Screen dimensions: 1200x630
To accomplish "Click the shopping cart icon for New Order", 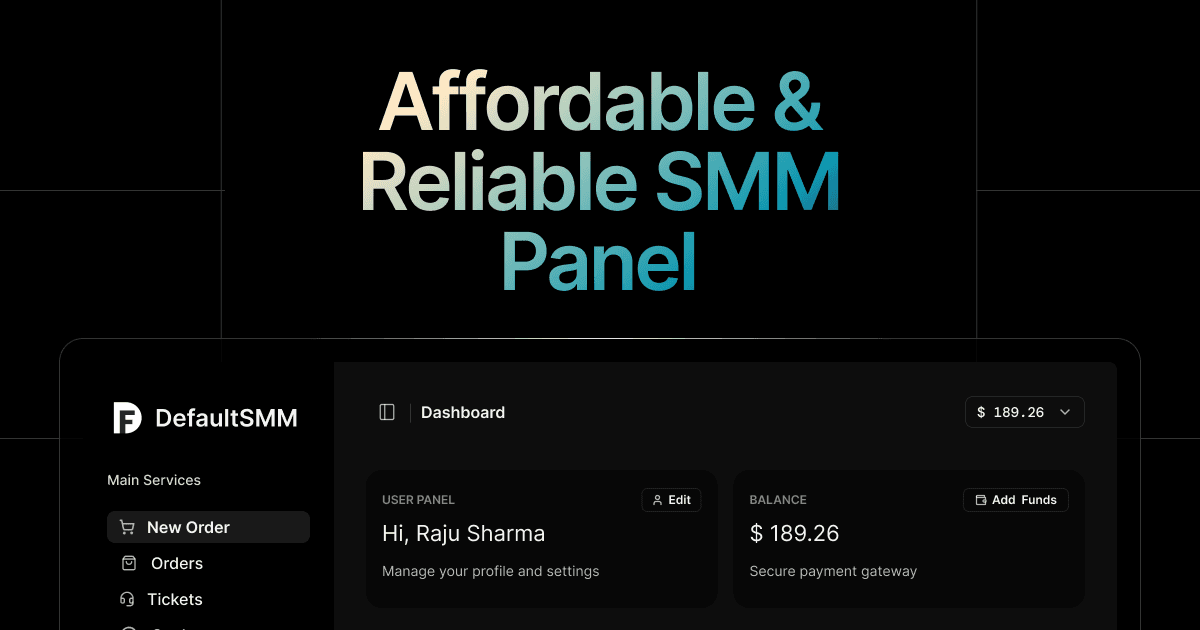I will pyautogui.click(x=127, y=527).
